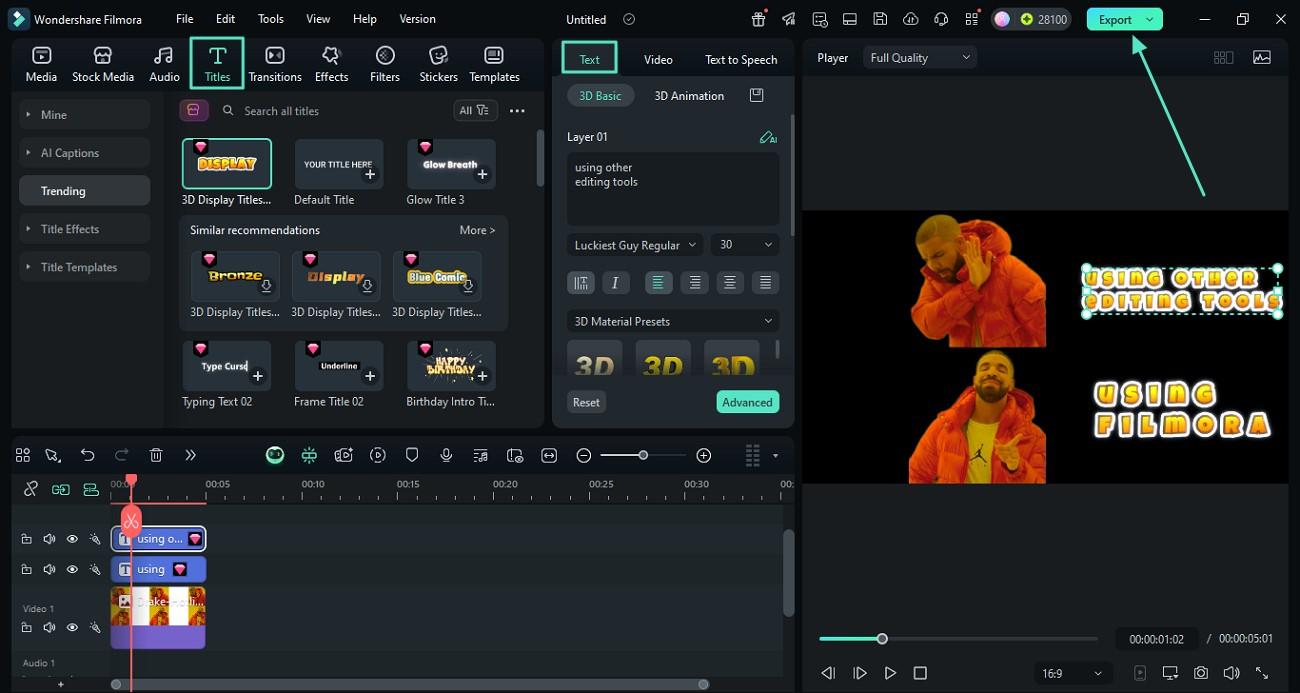Open the scopes waveform icon in player

tap(1262, 58)
